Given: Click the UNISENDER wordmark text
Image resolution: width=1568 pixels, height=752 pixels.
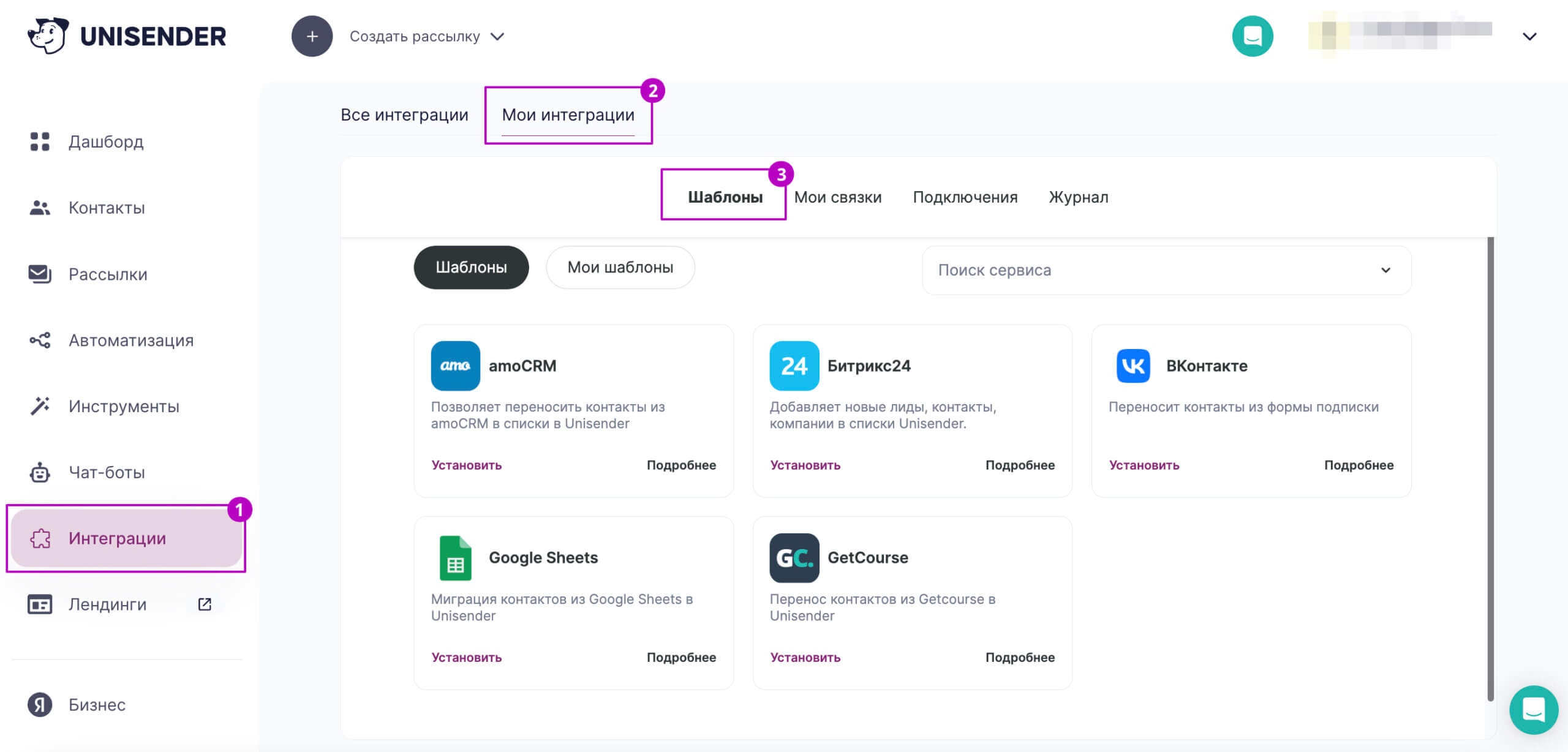Looking at the screenshot, I should [153, 36].
